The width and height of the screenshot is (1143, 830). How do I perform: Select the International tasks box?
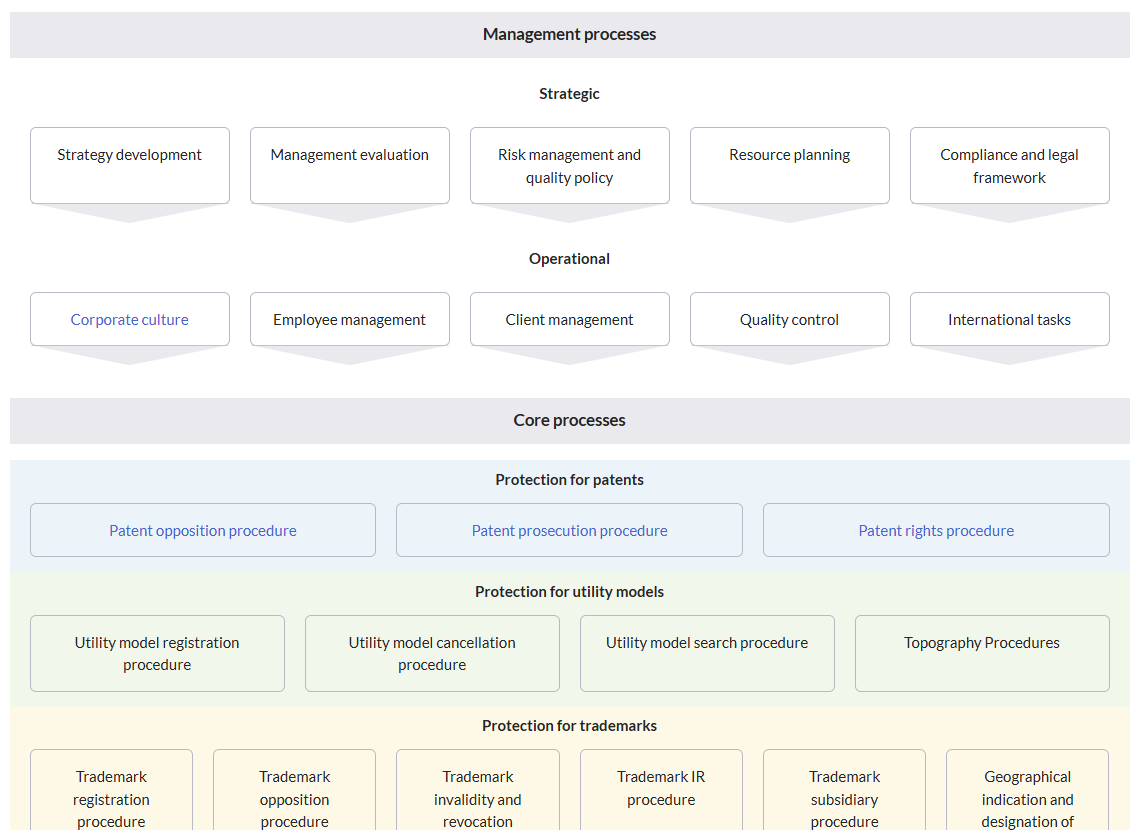pos(1009,320)
